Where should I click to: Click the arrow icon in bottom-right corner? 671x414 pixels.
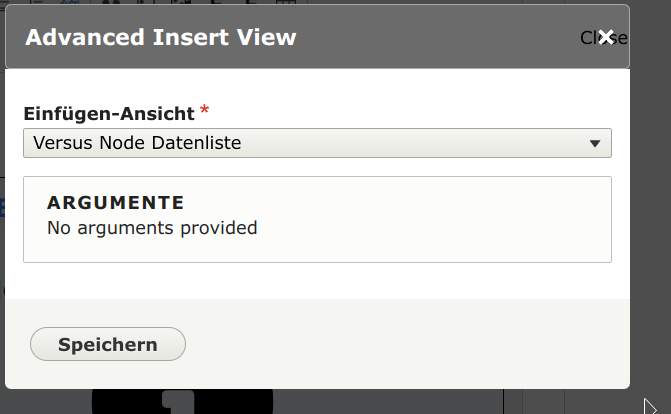pyautogui.click(x=650, y=406)
